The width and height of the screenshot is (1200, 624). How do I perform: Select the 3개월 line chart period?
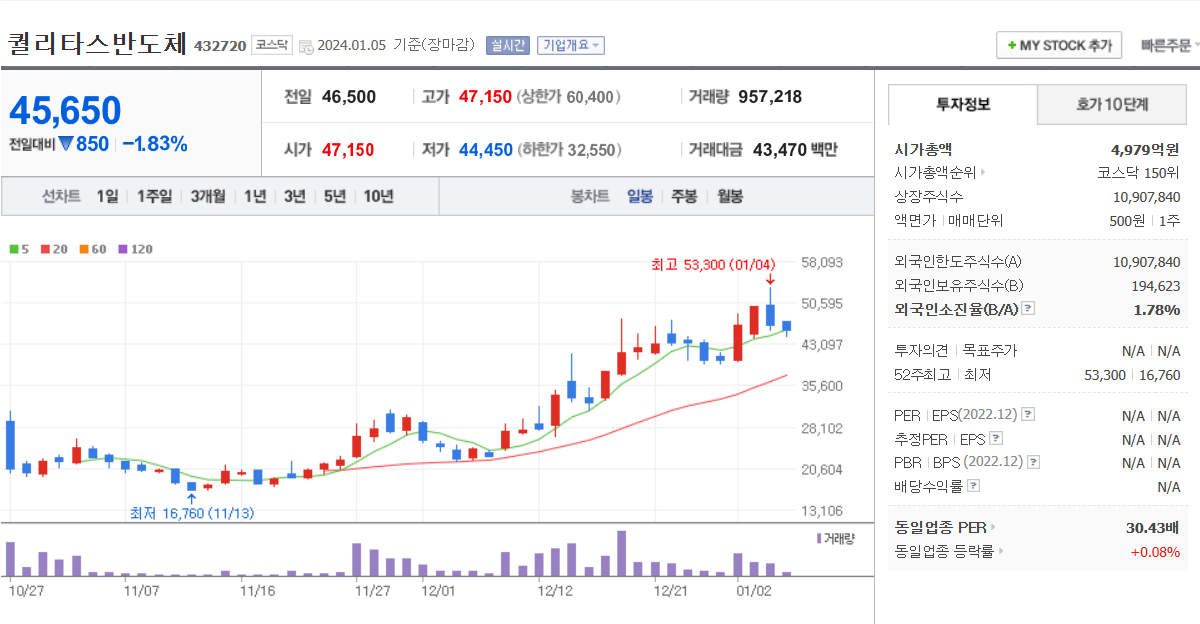[x=208, y=196]
